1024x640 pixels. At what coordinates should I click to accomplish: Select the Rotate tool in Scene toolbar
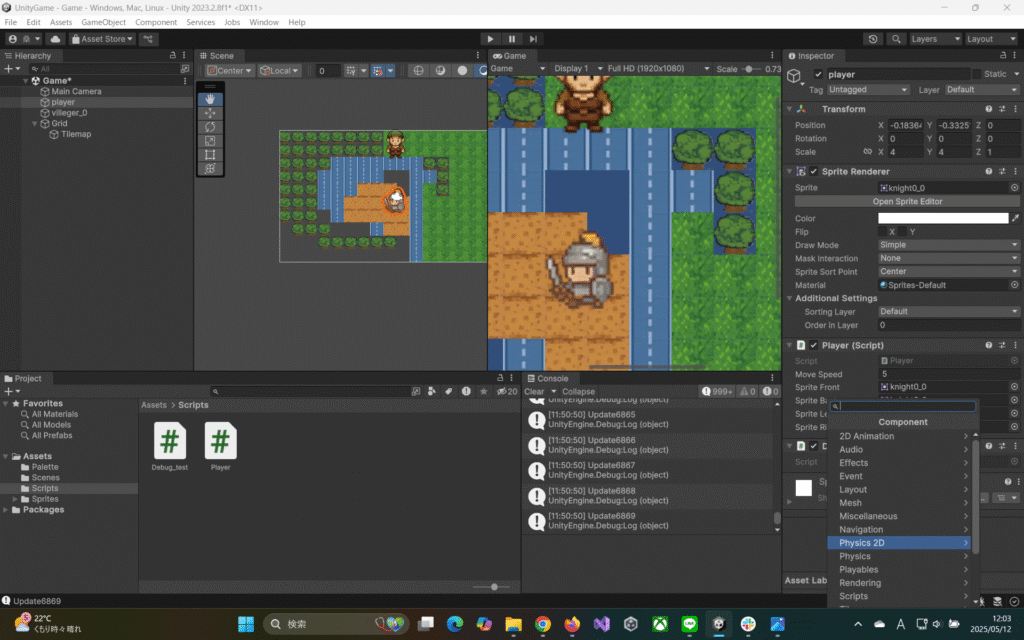pos(210,127)
